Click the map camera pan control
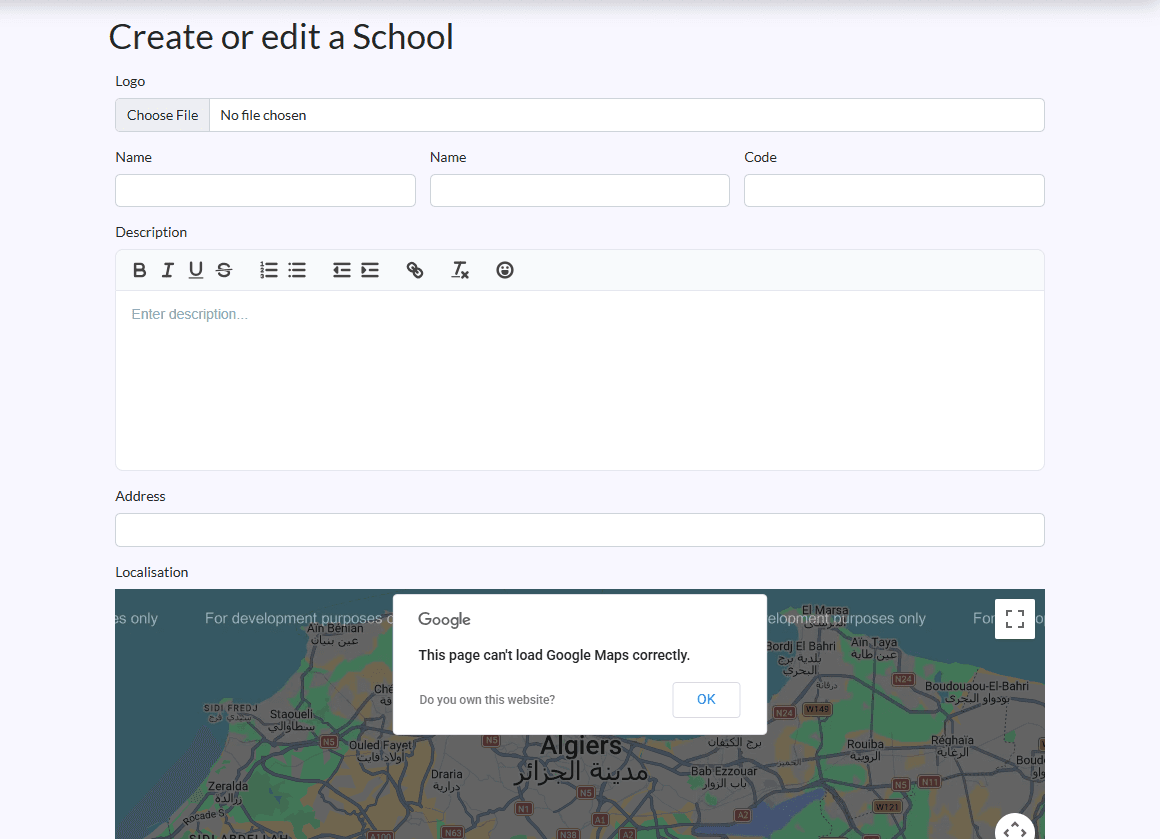This screenshot has width=1160, height=839. click(x=1015, y=828)
